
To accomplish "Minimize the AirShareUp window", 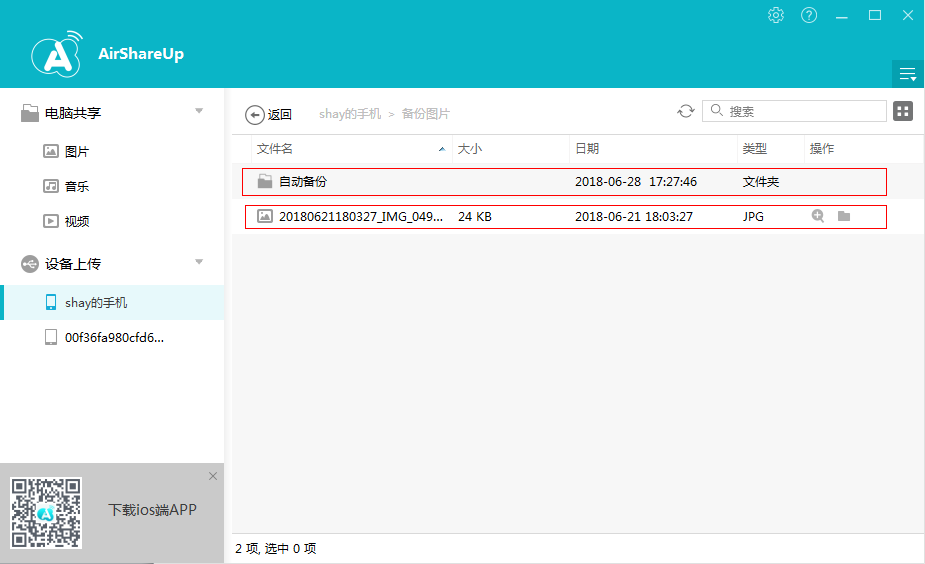I will pyautogui.click(x=842, y=16).
